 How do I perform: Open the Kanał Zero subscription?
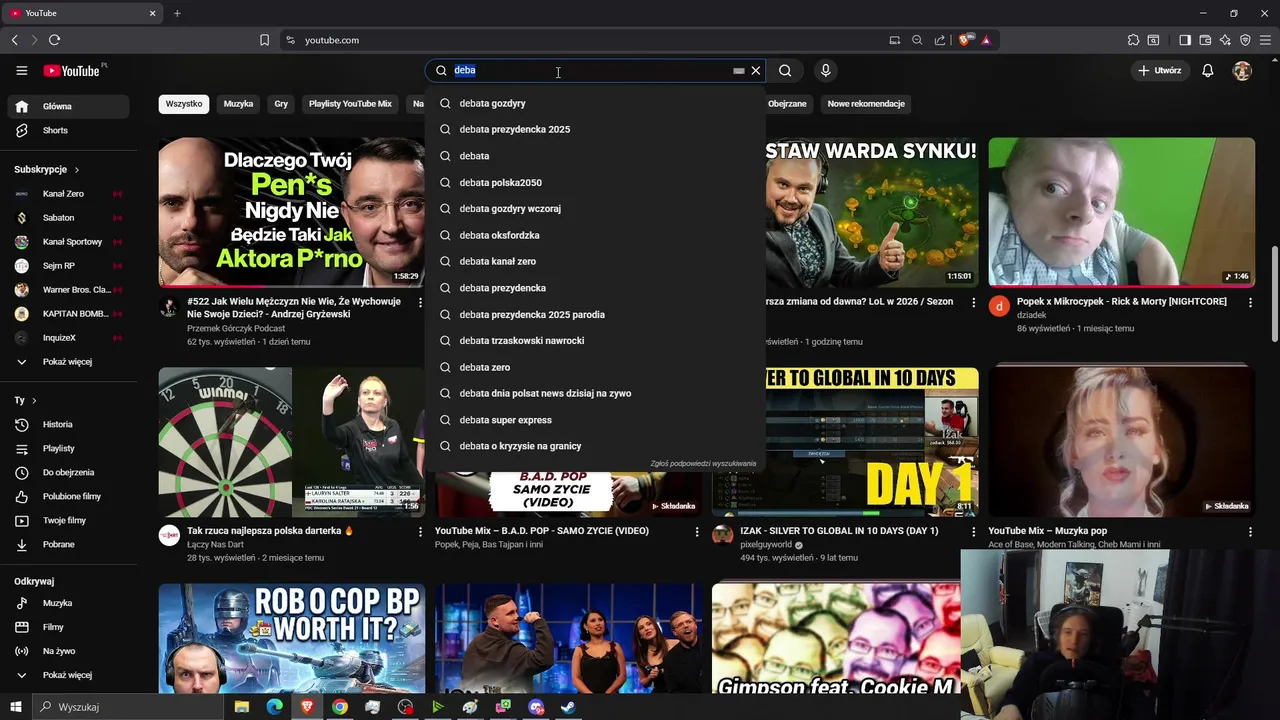[68, 194]
